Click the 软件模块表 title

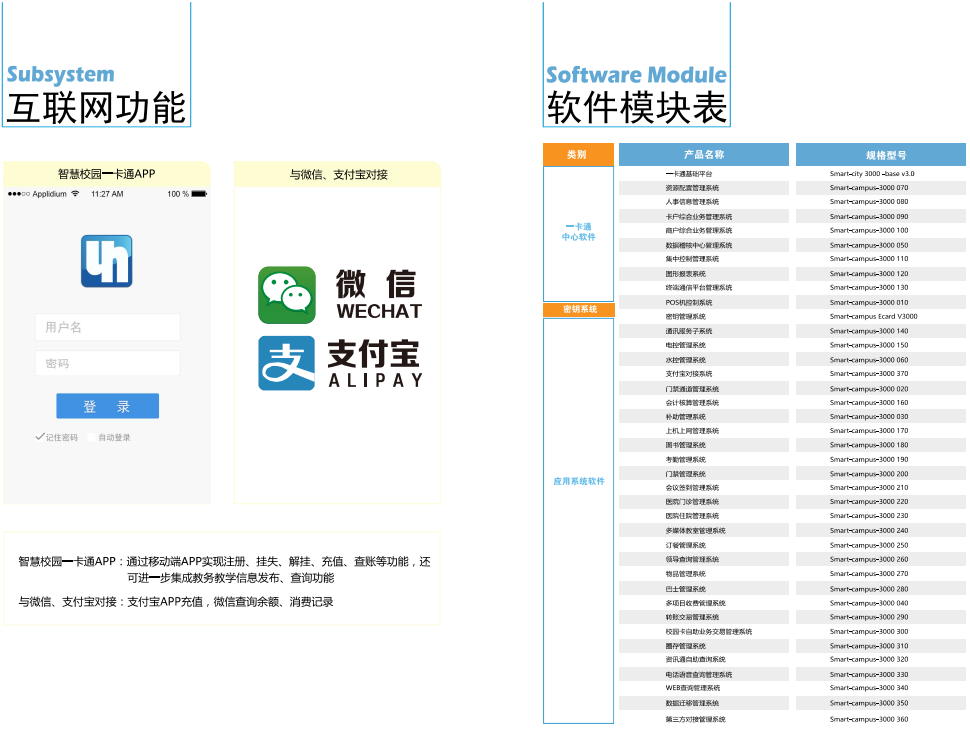[637, 108]
